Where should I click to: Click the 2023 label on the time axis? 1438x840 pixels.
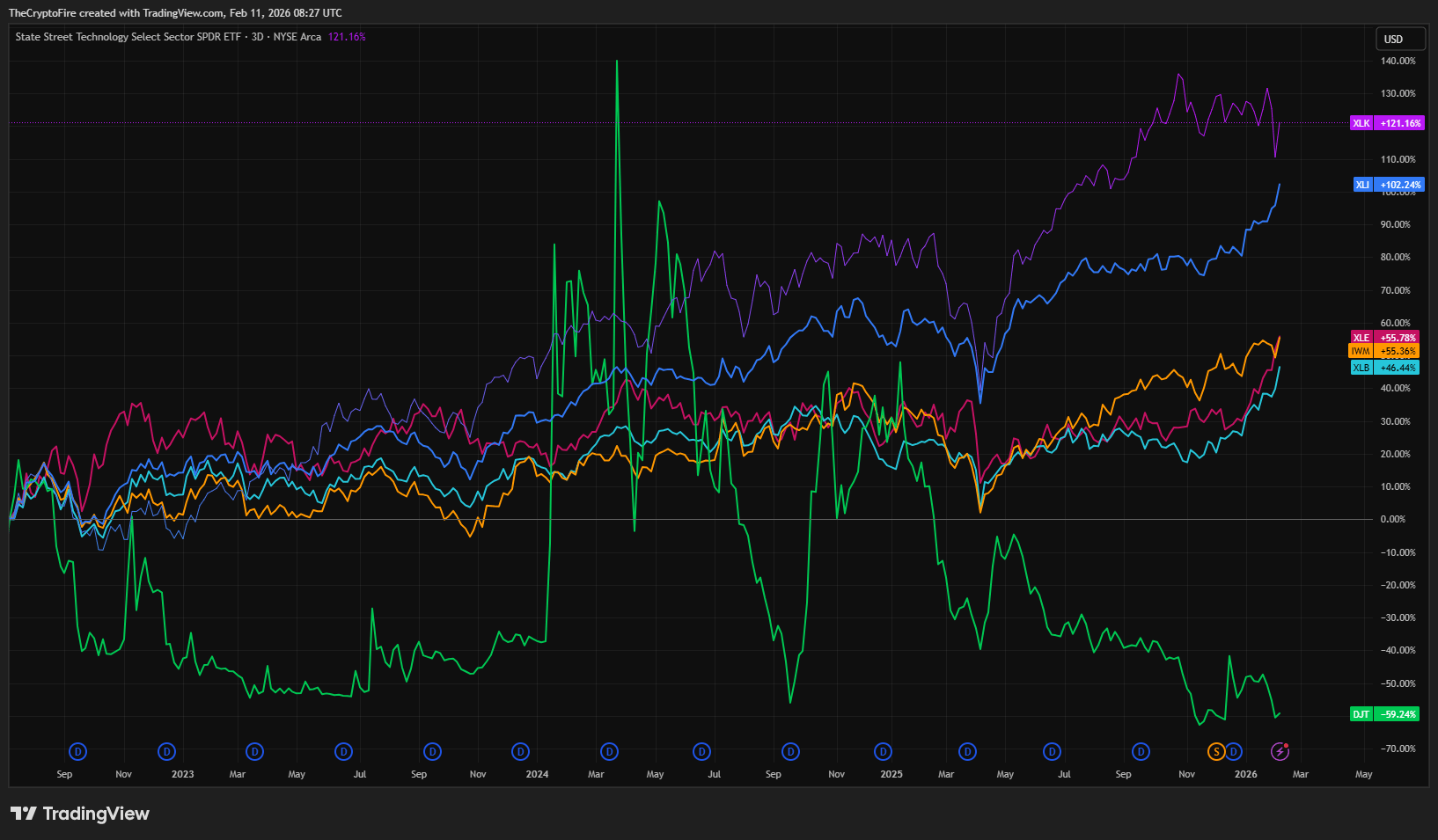182,774
